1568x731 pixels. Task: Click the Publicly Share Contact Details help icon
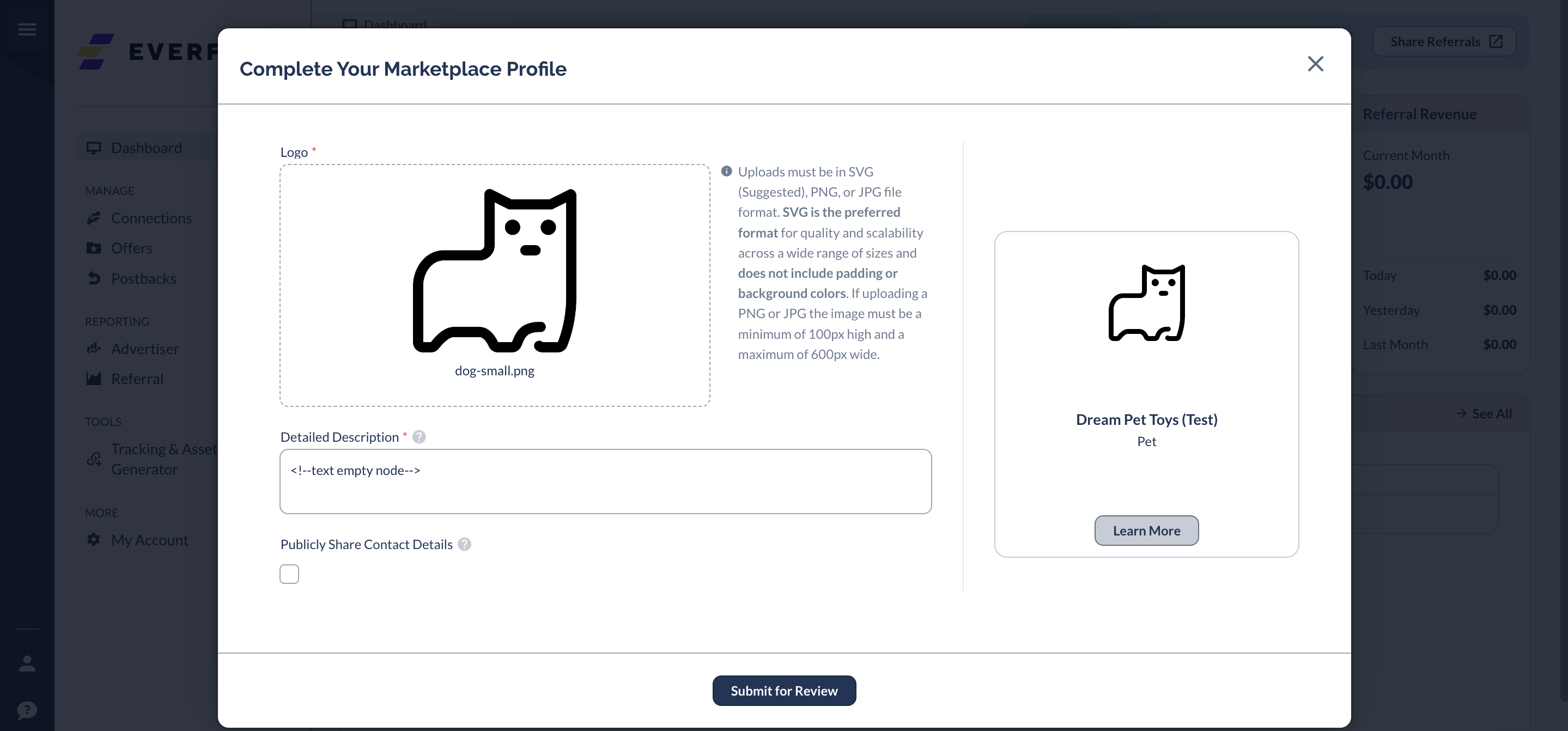tap(464, 544)
